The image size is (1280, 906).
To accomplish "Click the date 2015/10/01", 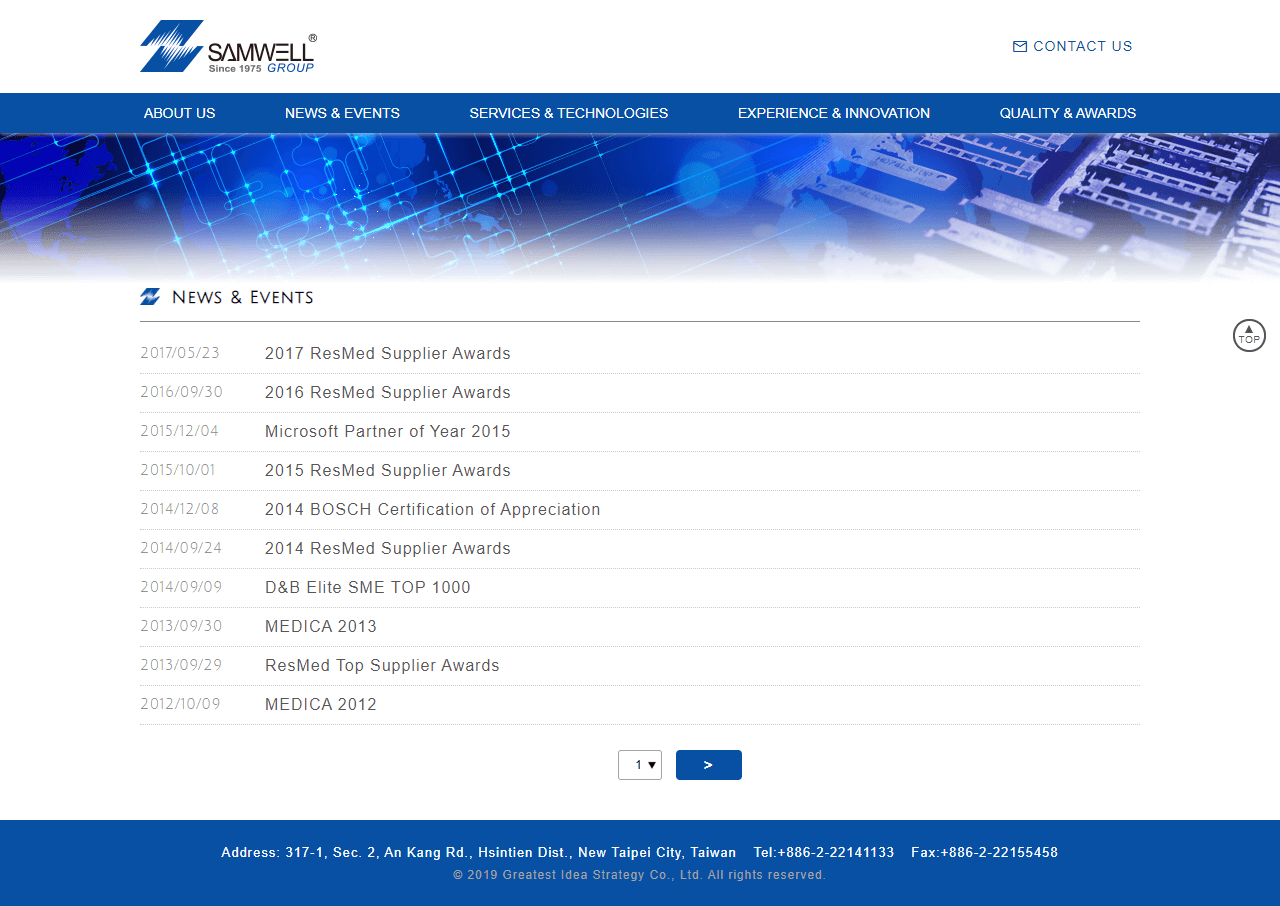I will point(178,470).
